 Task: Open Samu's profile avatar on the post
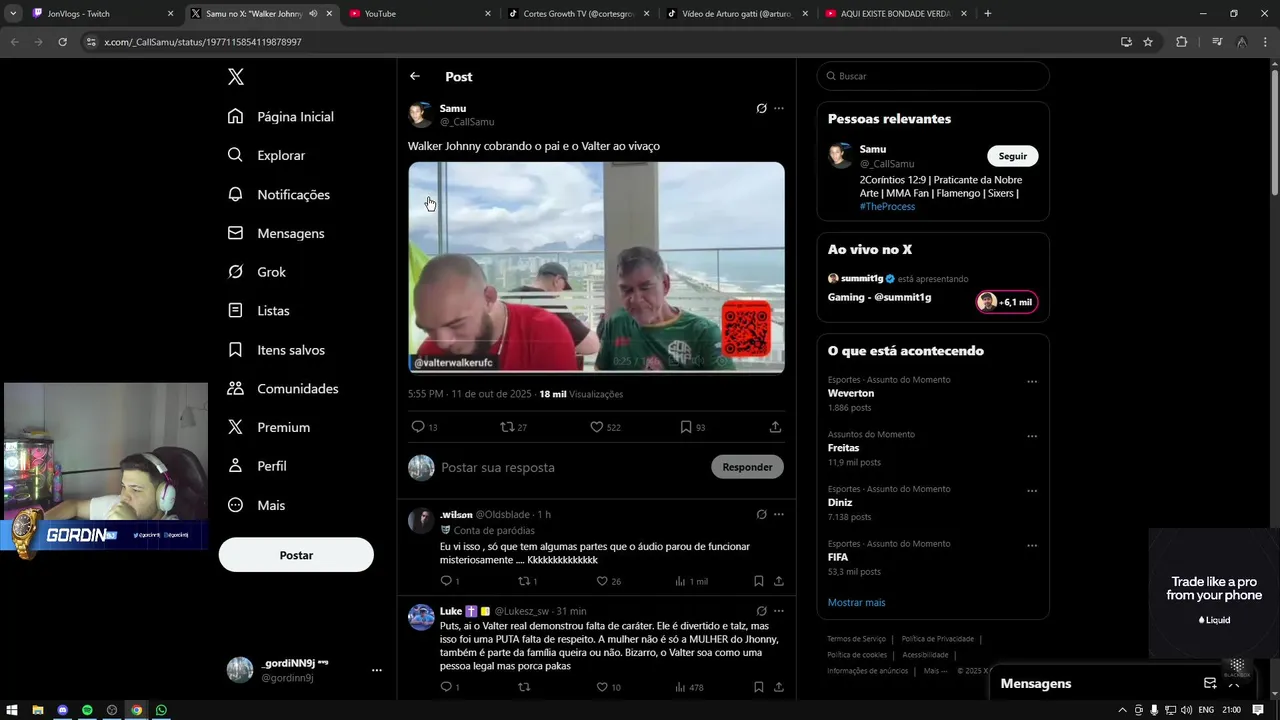coord(421,115)
